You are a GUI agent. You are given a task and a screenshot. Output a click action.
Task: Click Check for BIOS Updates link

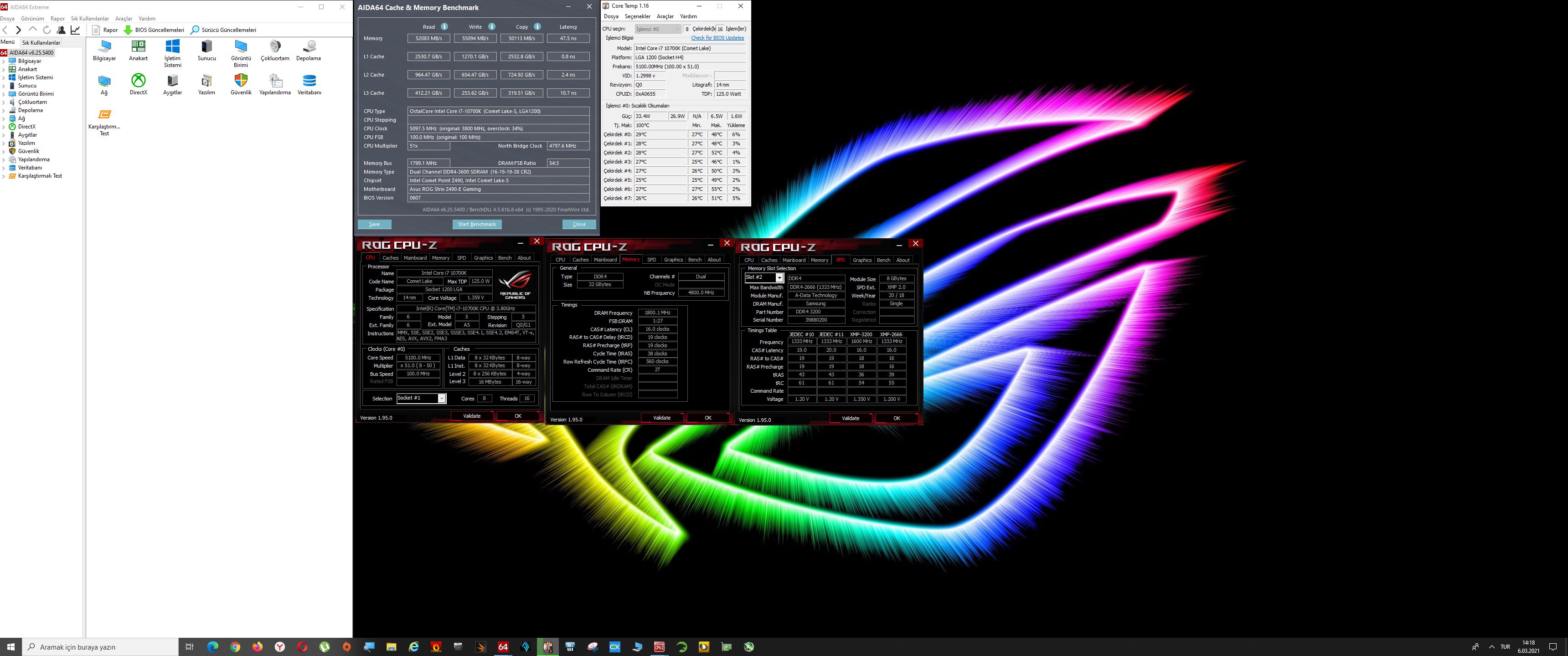[x=717, y=38]
